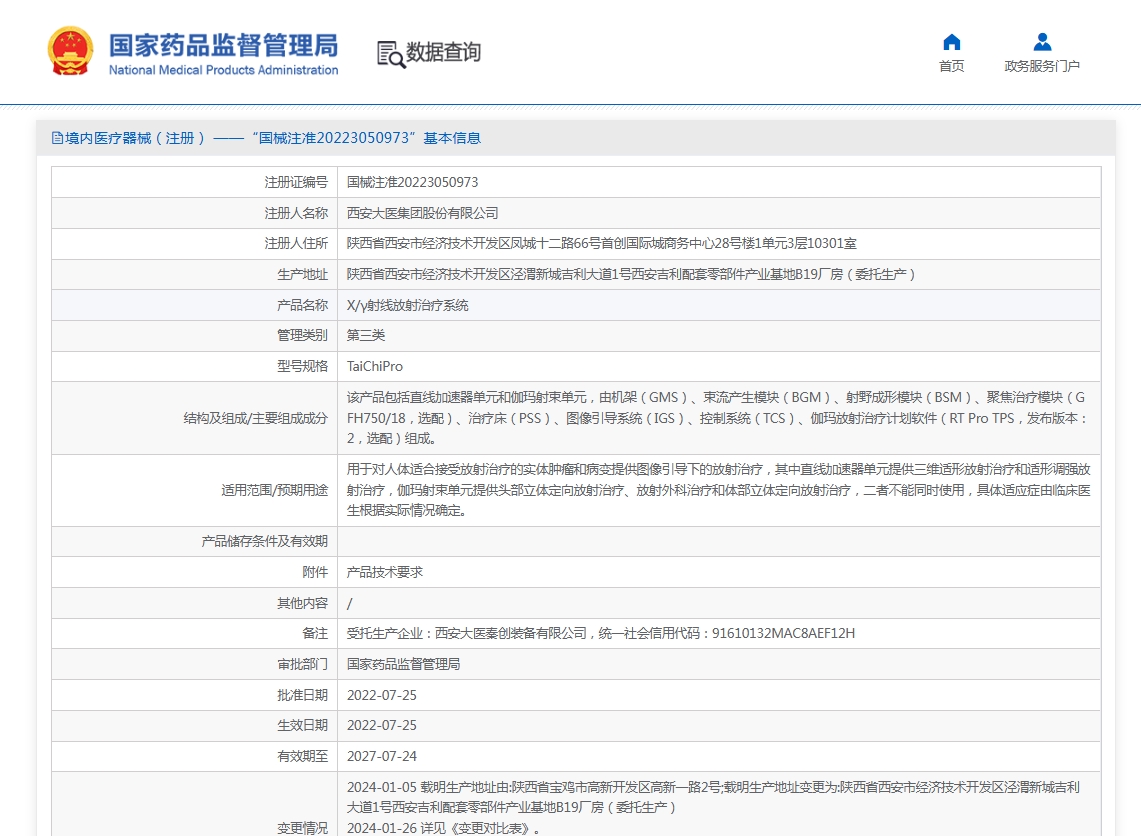Image resolution: width=1141 pixels, height=836 pixels.
Task: Select 国家药品监督管理局 in the 审批部门 row
Action: click(403, 664)
